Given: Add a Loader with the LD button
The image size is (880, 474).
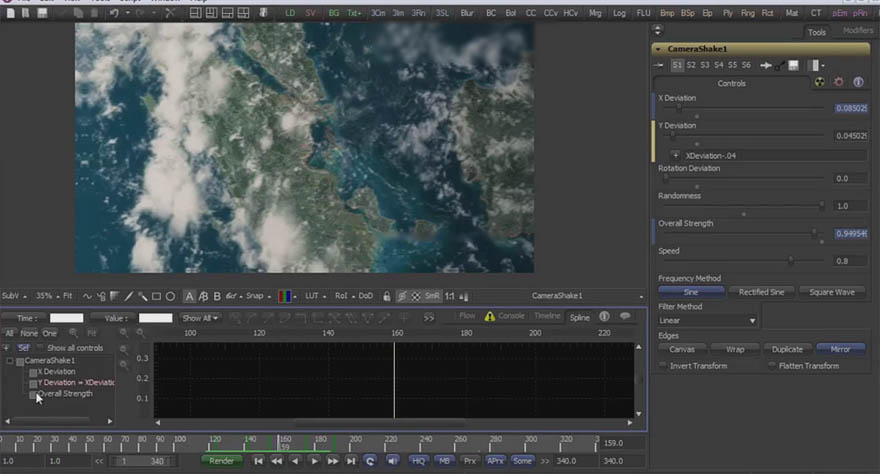Looking at the screenshot, I should (290, 13).
